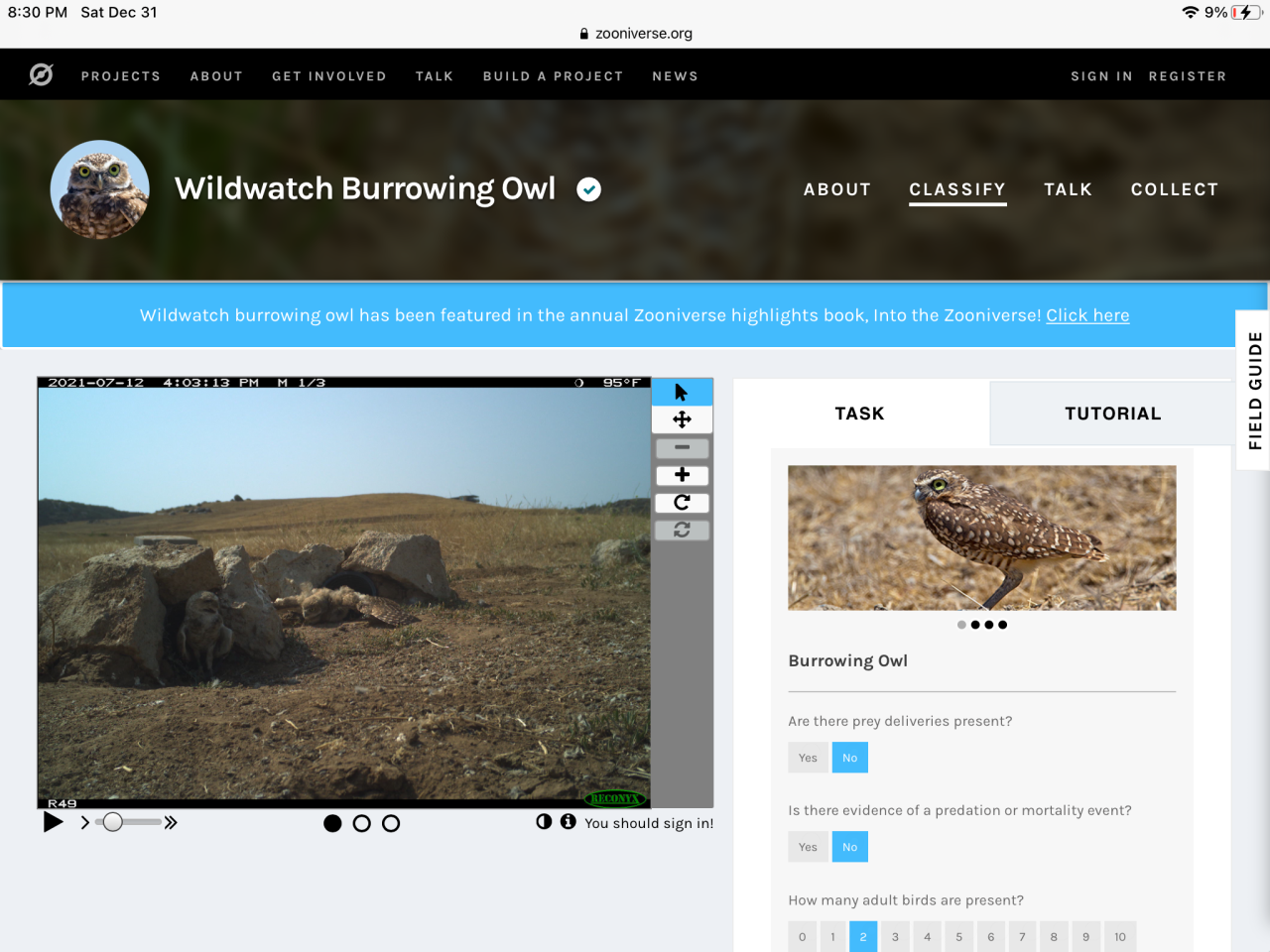1270x952 pixels.
Task: Select 6 adult birds present
Action: pos(991,937)
